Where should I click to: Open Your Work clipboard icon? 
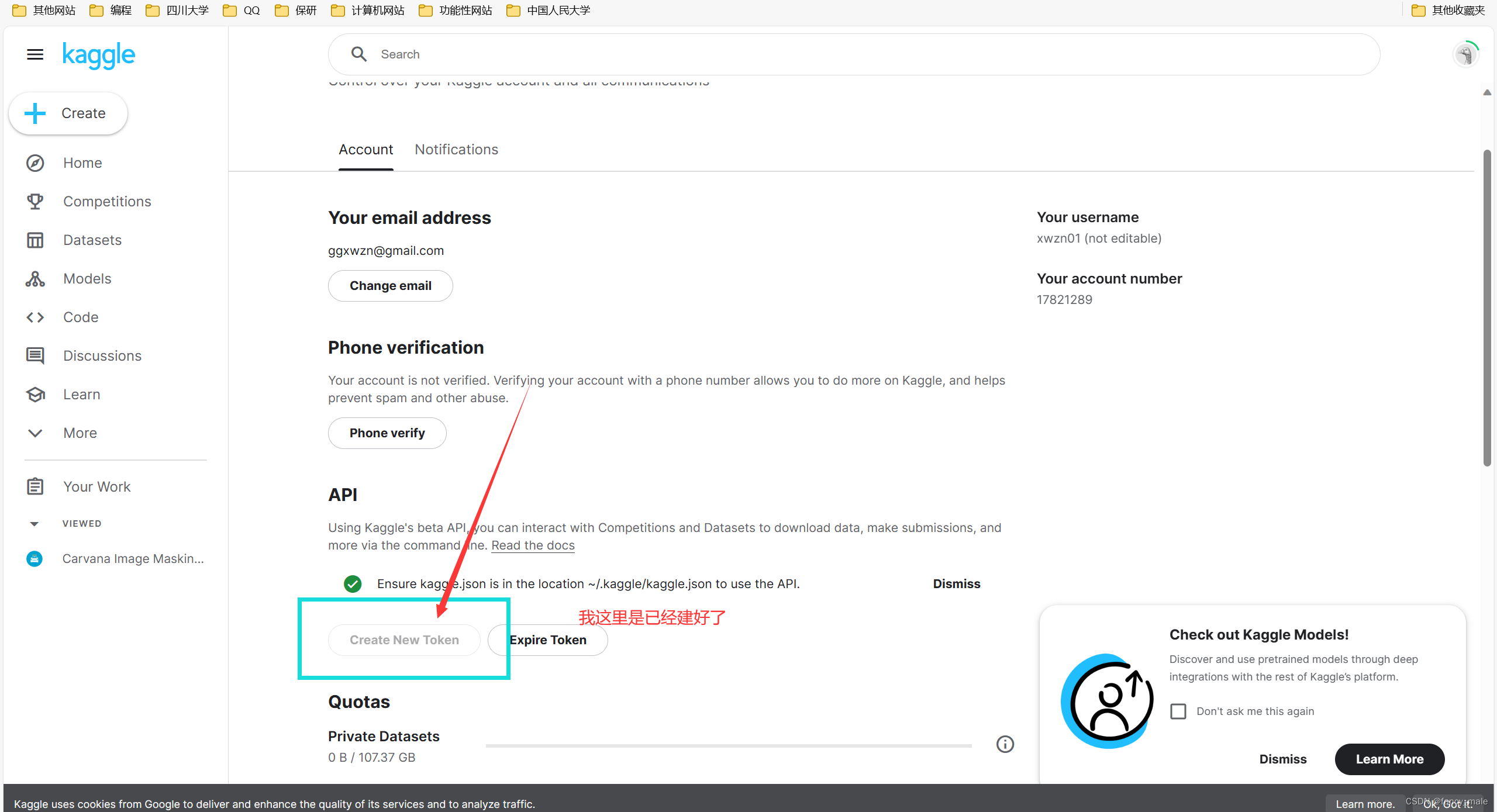pos(35,486)
